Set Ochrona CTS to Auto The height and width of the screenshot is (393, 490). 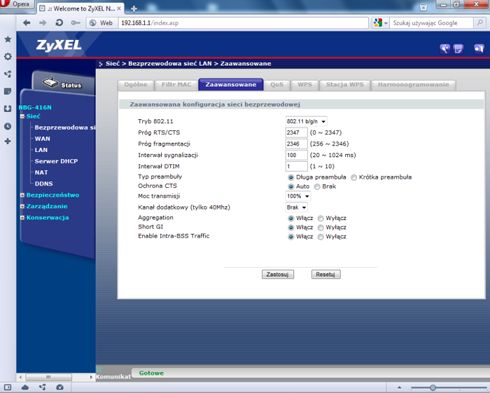[x=291, y=186]
